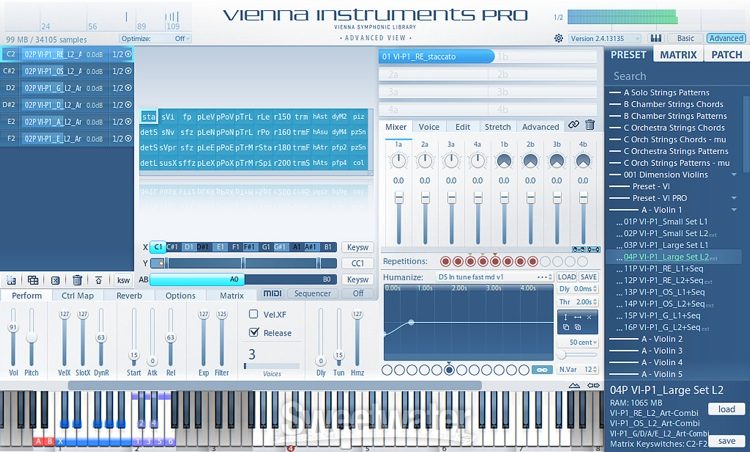This screenshot has height=452, width=750.
Task: Switch to the Ctrl Map tab
Action: pyautogui.click(x=77, y=296)
